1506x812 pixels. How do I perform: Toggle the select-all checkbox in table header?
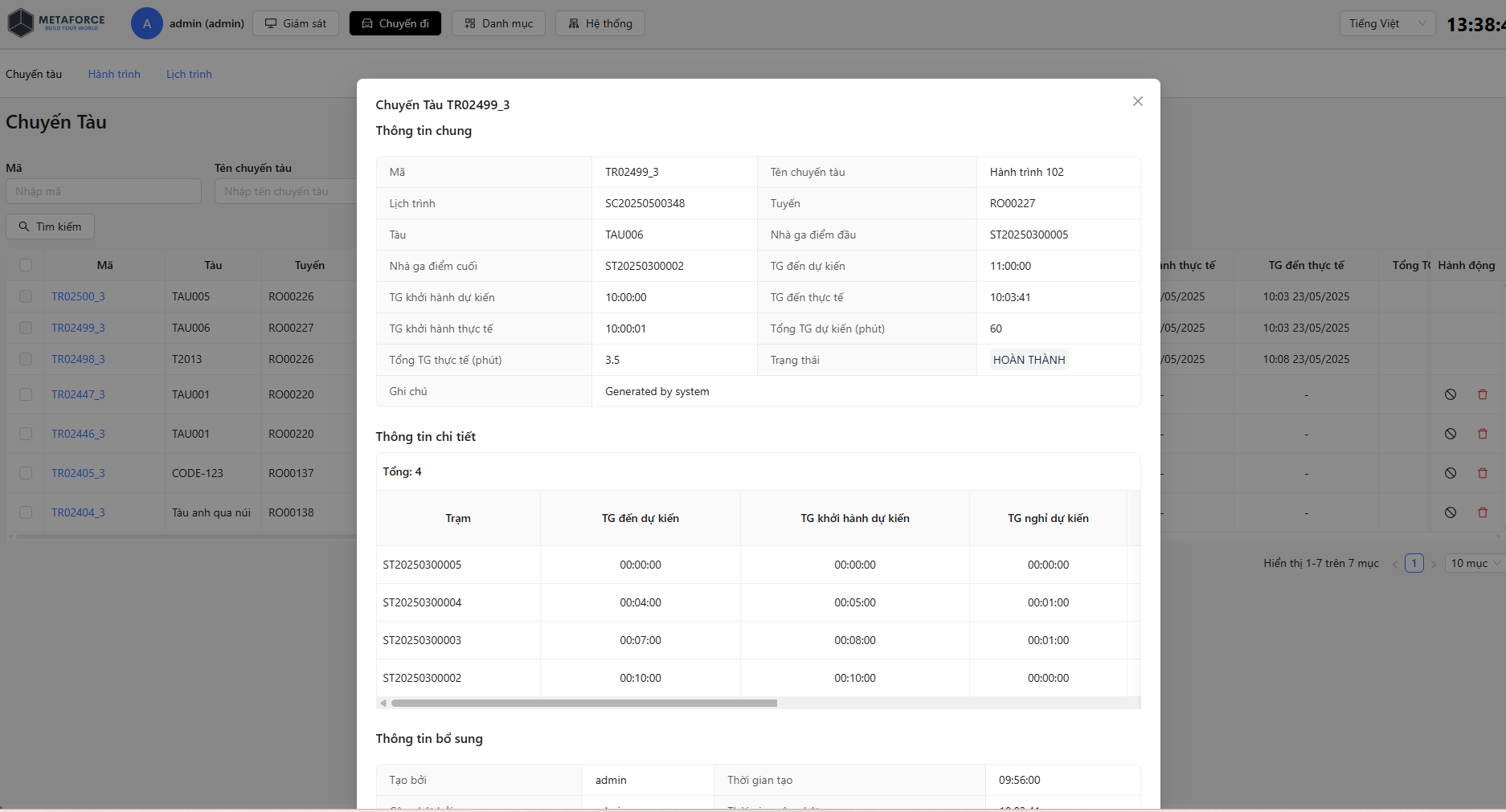[x=26, y=265]
